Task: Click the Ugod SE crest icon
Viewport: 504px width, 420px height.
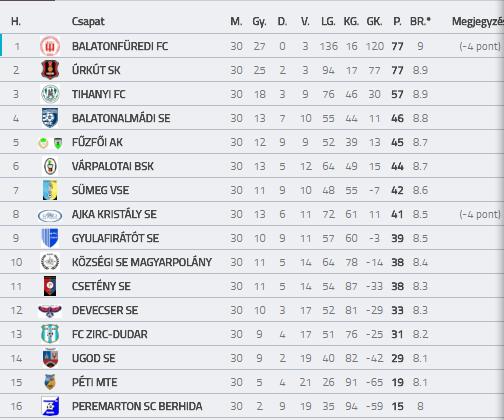Action: [50, 358]
